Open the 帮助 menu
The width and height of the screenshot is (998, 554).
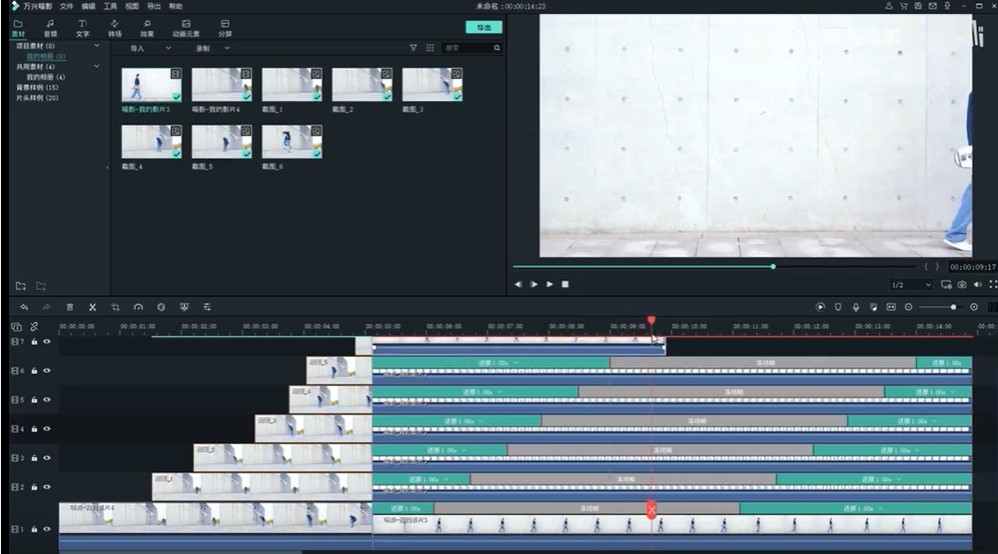tap(176, 6)
